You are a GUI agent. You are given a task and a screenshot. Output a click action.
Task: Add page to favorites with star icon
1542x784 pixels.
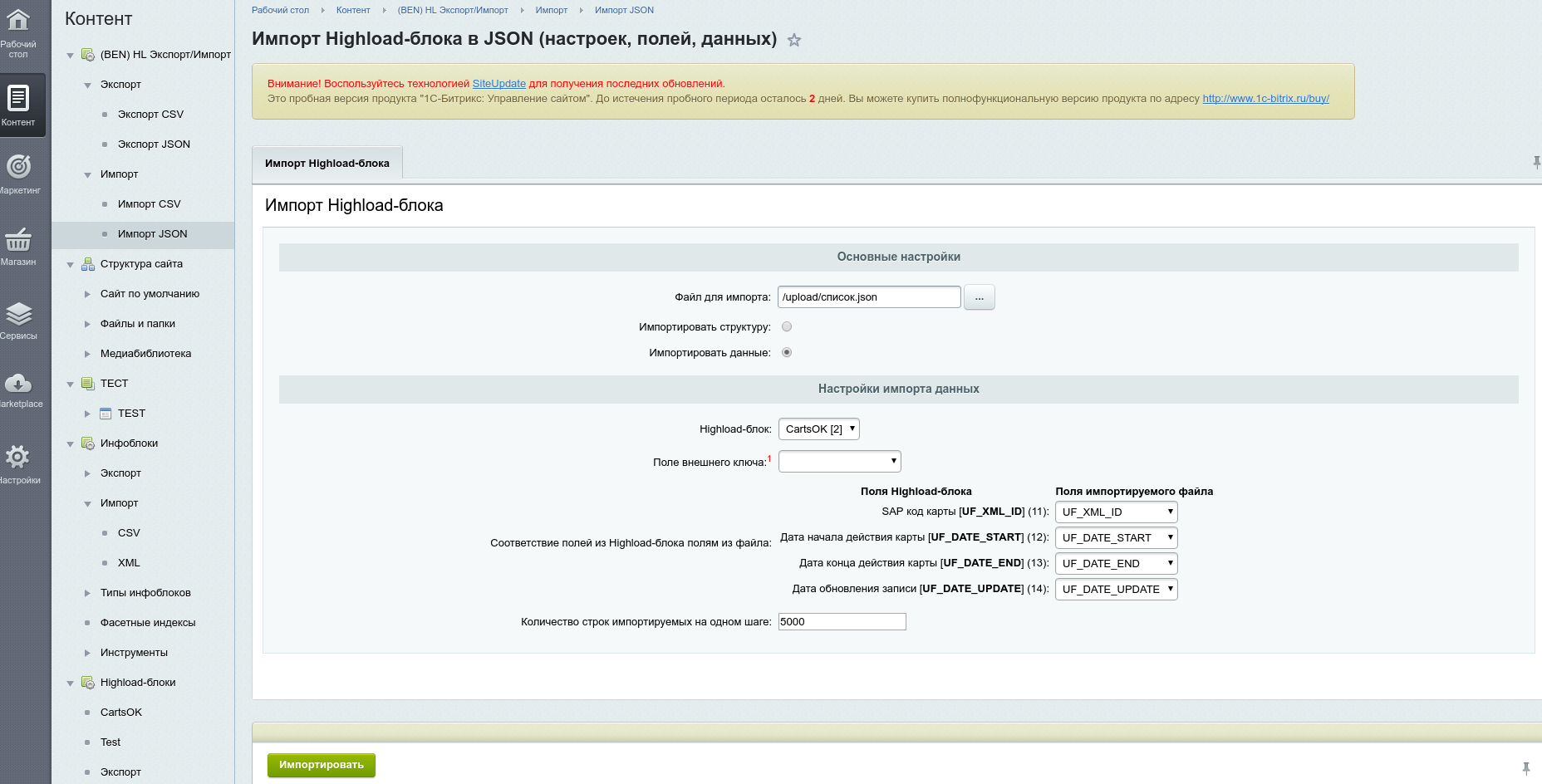click(x=794, y=40)
